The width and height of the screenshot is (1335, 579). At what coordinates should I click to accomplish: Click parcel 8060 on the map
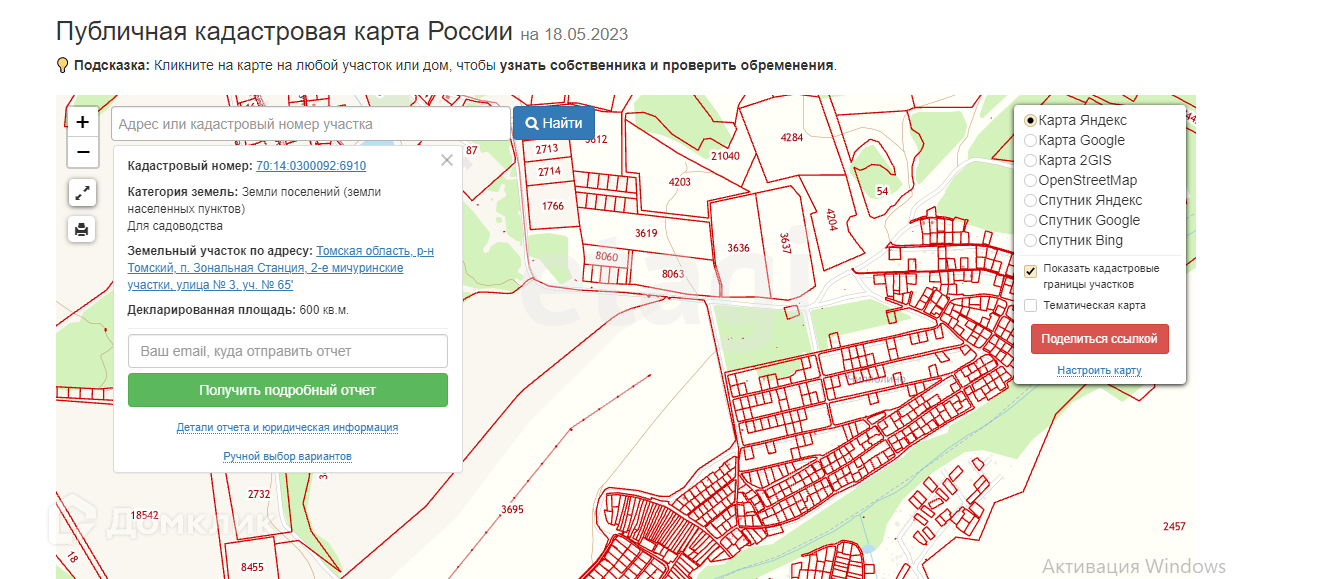click(607, 257)
